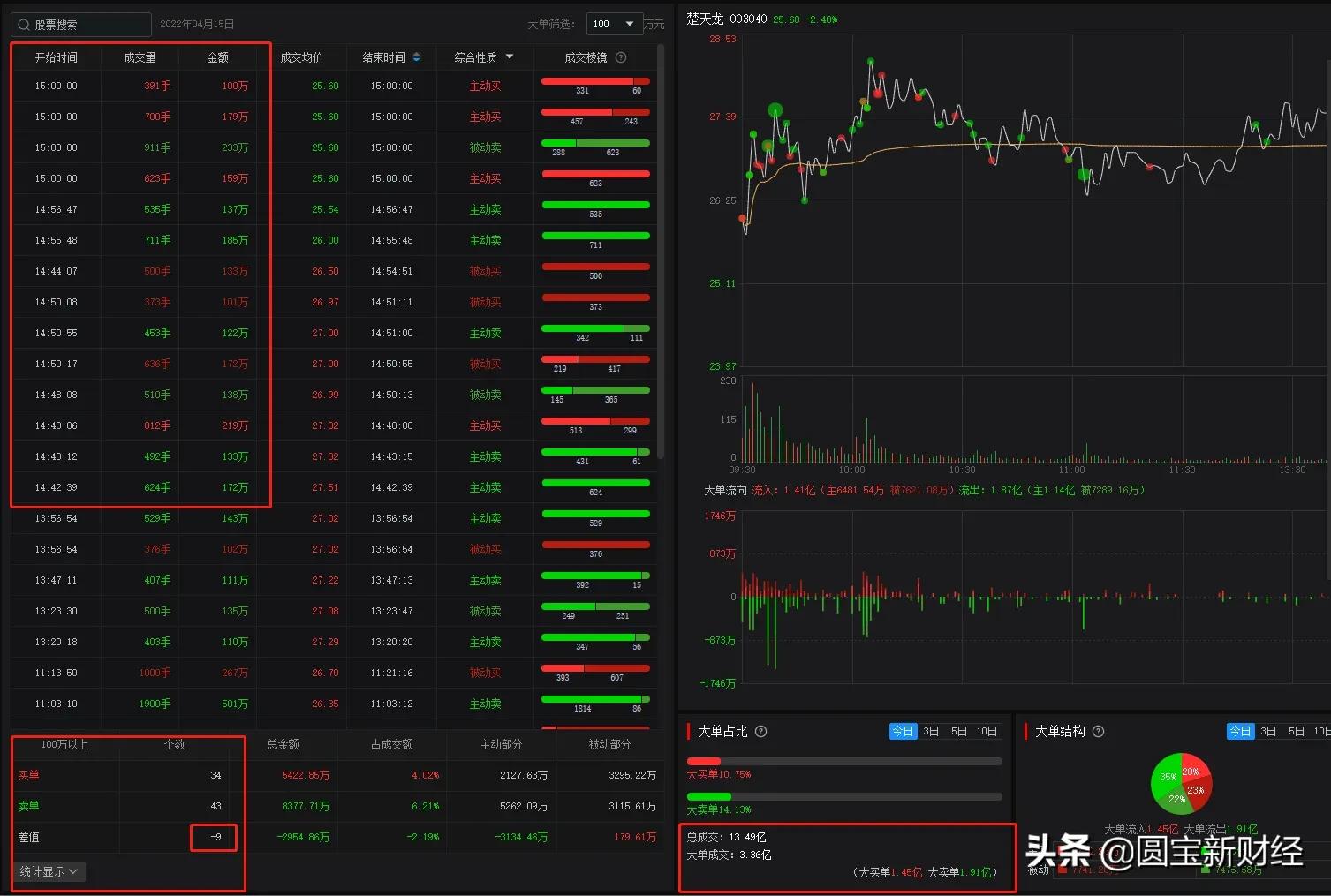Image resolution: width=1331 pixels, height=896 pixels.
Task: Click the 大单成交: 3.36亿 text
Action: (x=729, y=855)
